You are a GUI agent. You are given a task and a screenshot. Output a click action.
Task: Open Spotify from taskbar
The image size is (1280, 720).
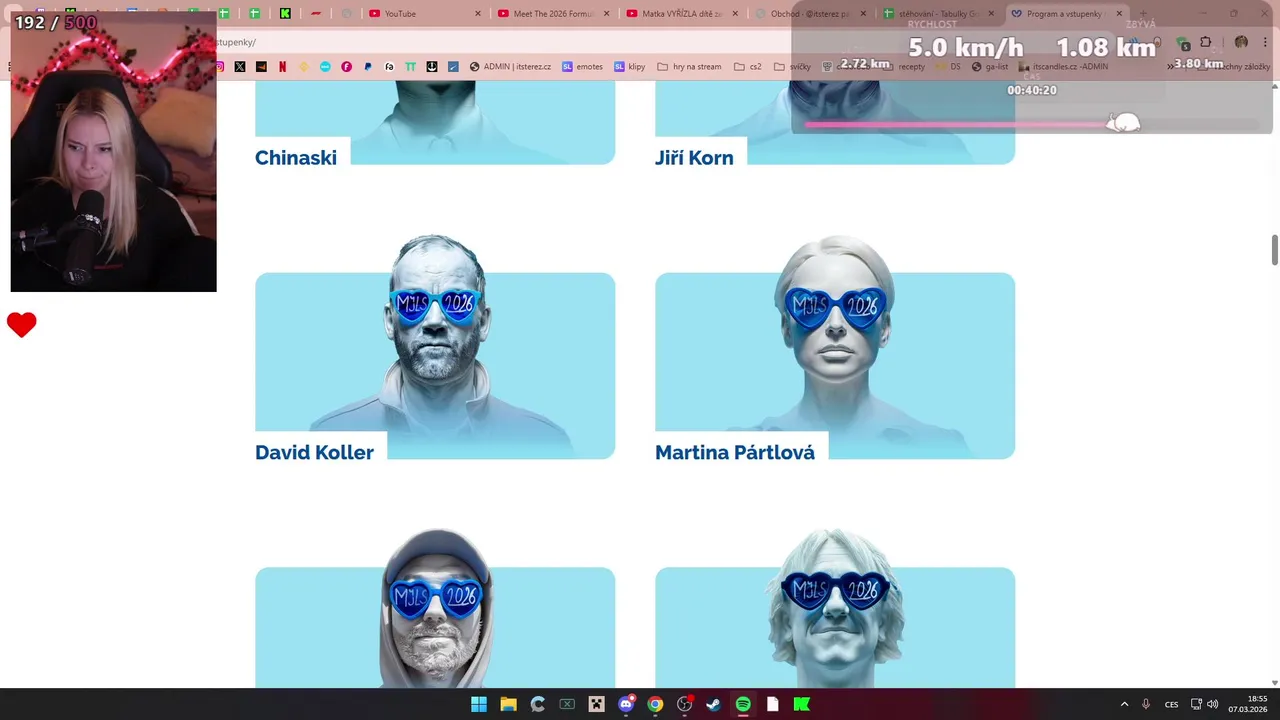(743, 704)
